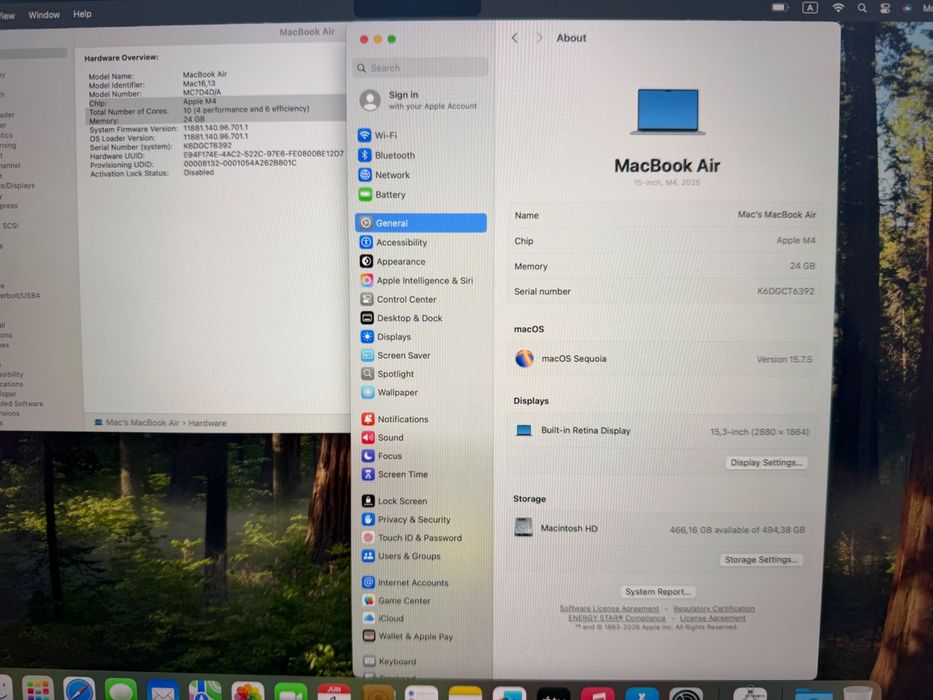933x700 pixels.
Task: Click the Total Number of Cores row
Action: pos(215,111)
